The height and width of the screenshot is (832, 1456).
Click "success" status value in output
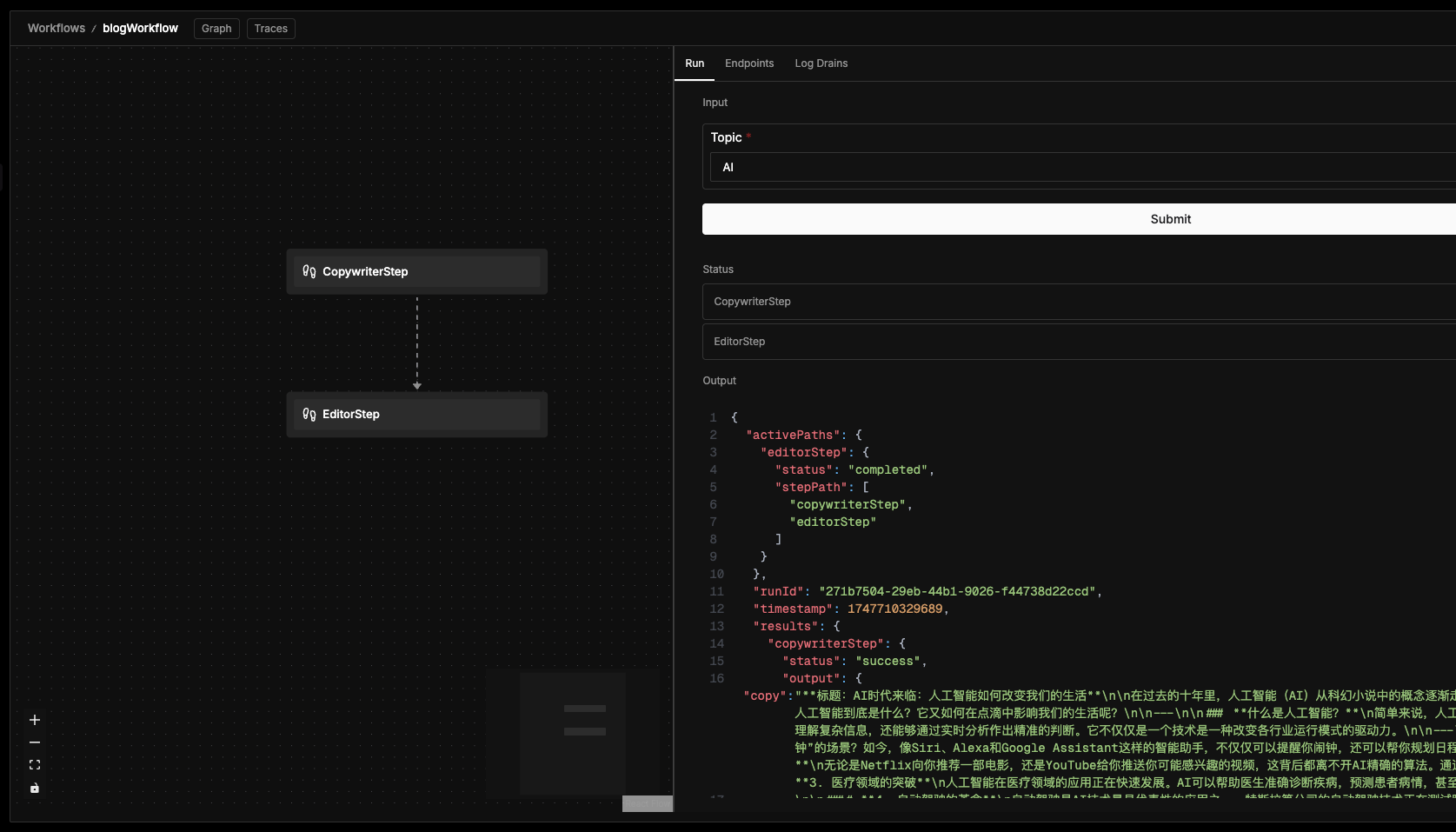pyautogui.click(x=888, y=661)
